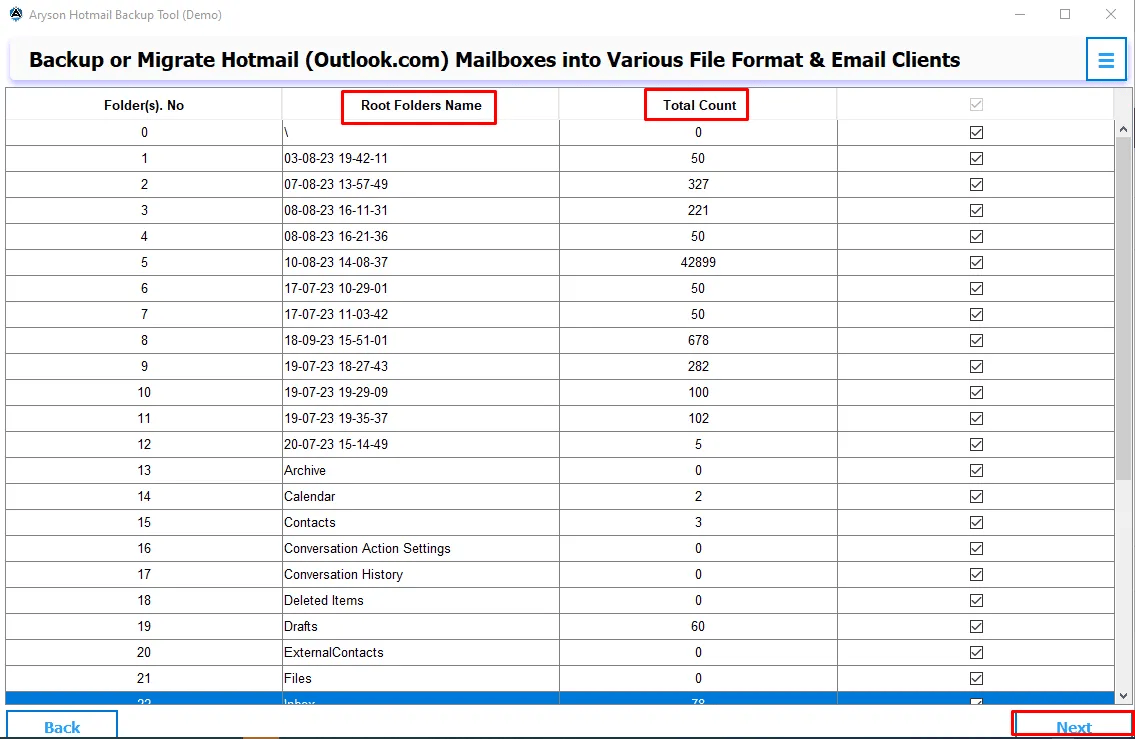Click the Conversation Action Settings folder name
The image size is (1135, 739).
(x=367, y=549)
